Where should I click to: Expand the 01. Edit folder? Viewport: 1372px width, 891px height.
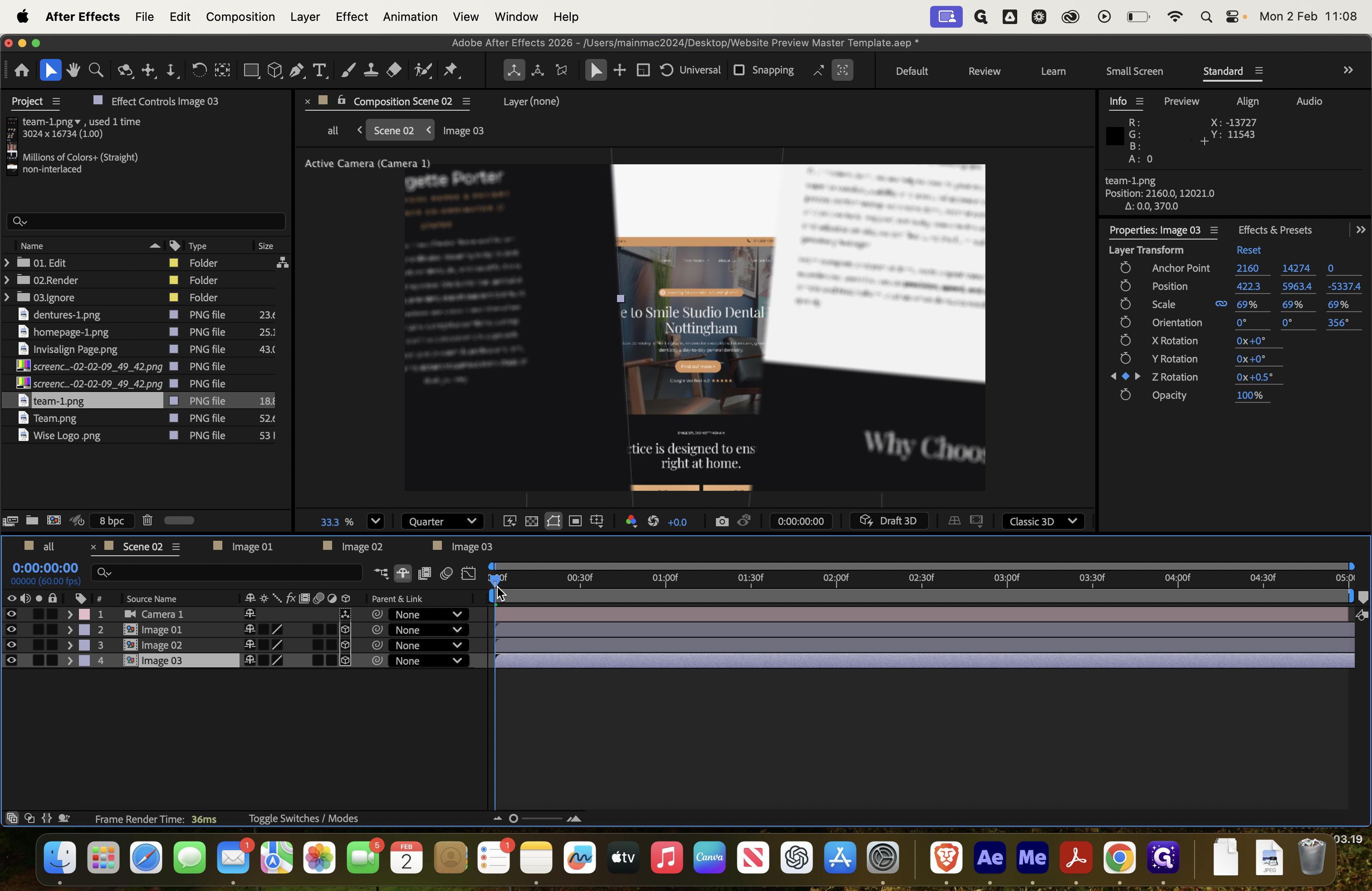pos(6,263)
